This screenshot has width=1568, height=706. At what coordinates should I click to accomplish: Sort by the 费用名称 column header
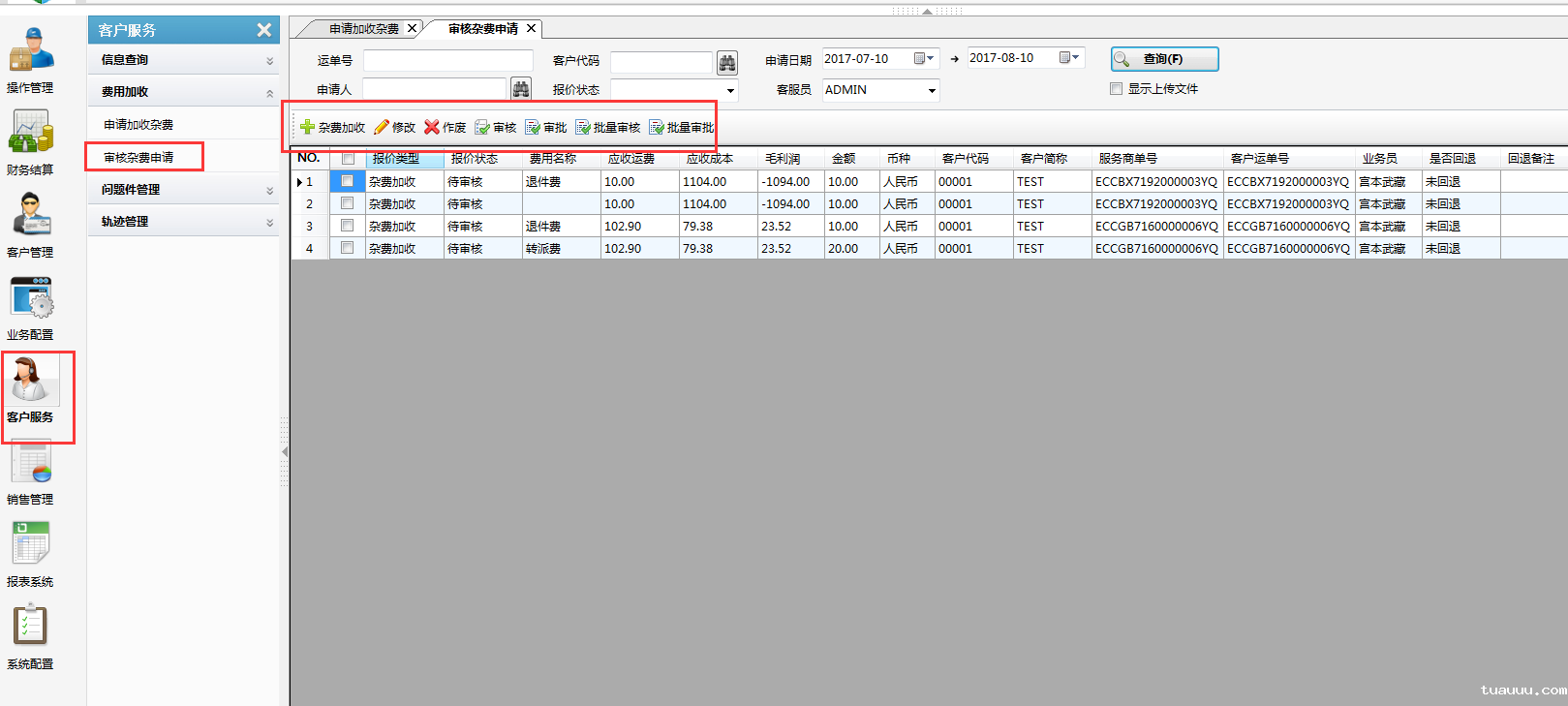(x=562, y=158)
